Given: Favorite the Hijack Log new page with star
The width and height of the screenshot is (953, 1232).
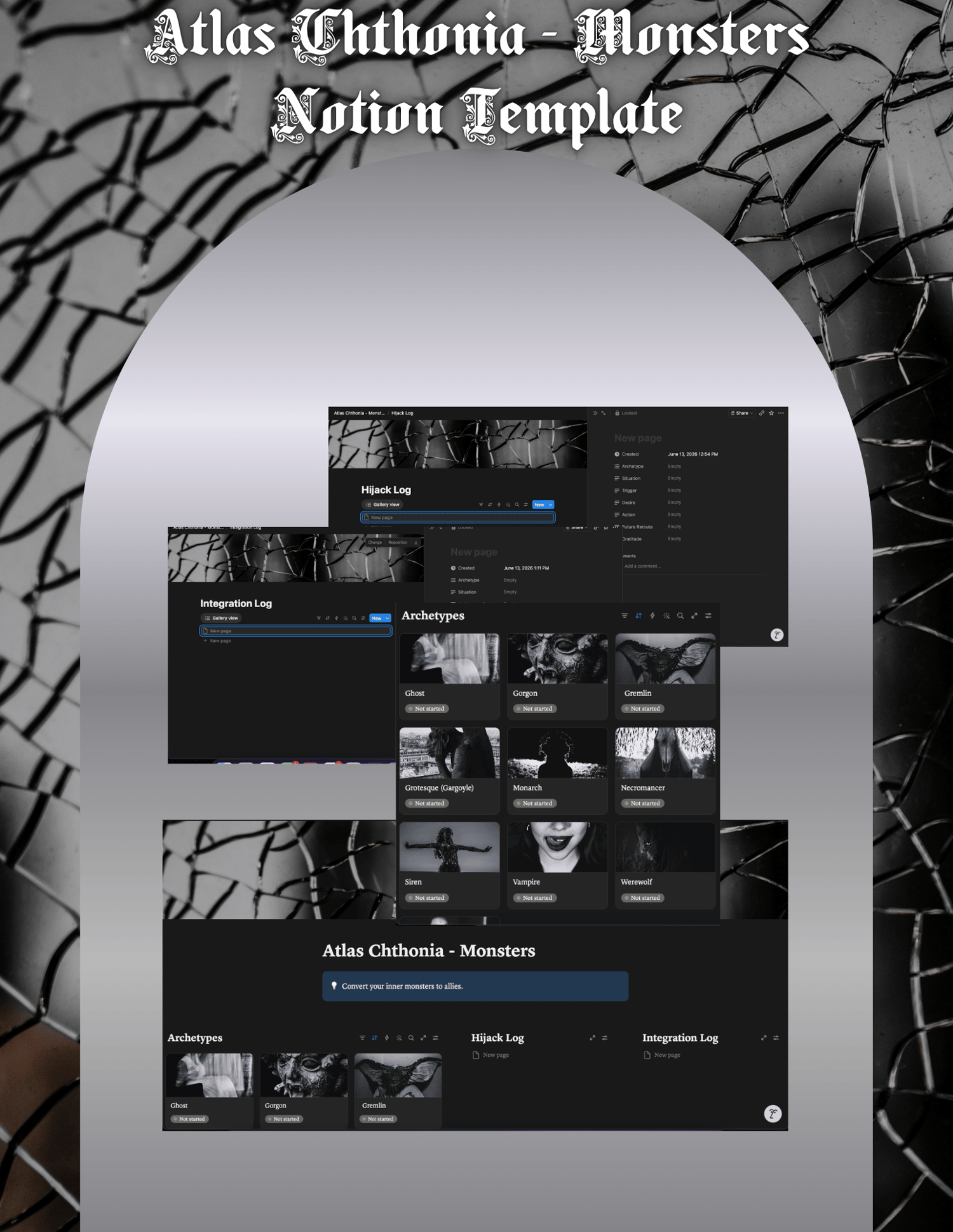Looking at the screenshot, I should [771, 413].
